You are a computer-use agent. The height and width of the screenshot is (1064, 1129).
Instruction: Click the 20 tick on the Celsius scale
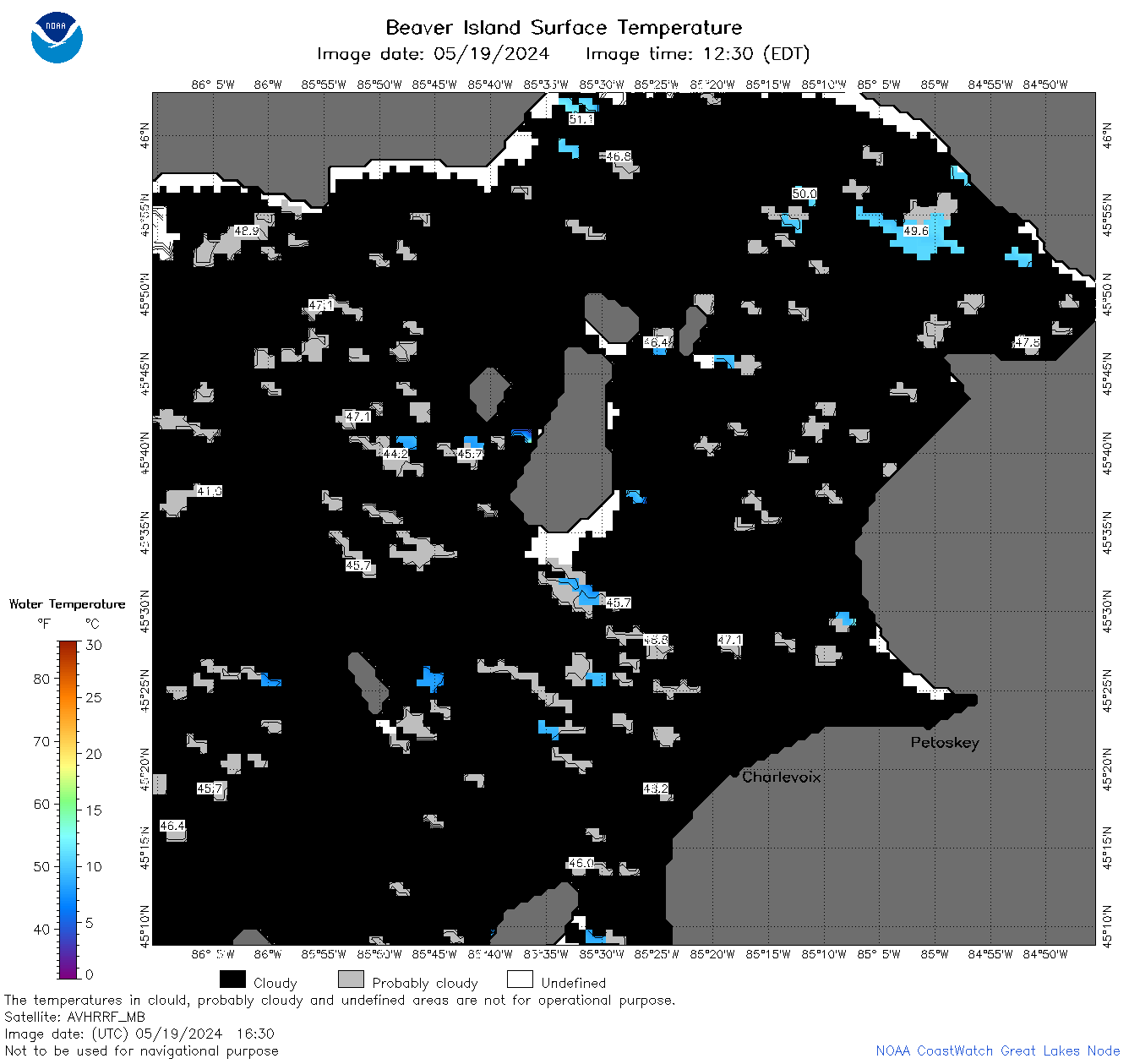click(x=94, y=754)
